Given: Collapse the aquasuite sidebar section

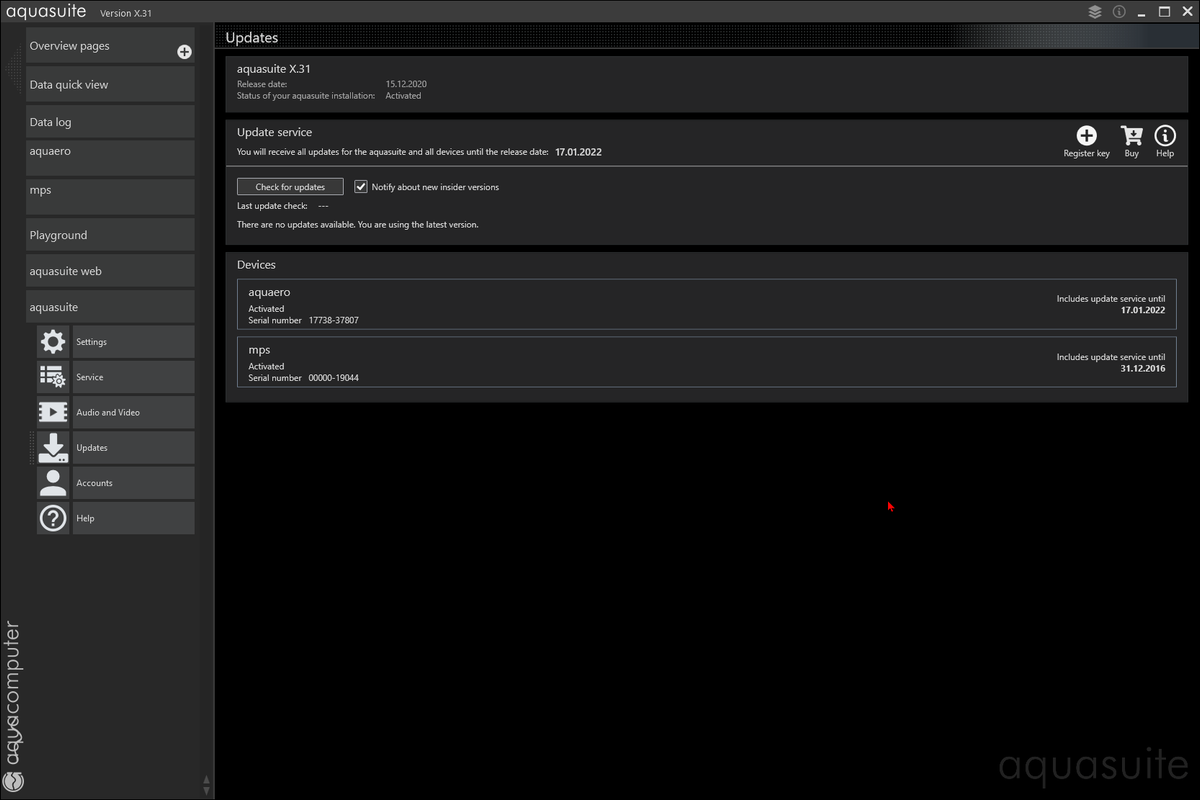Looking at the screenshot, I should click(110, 307).
